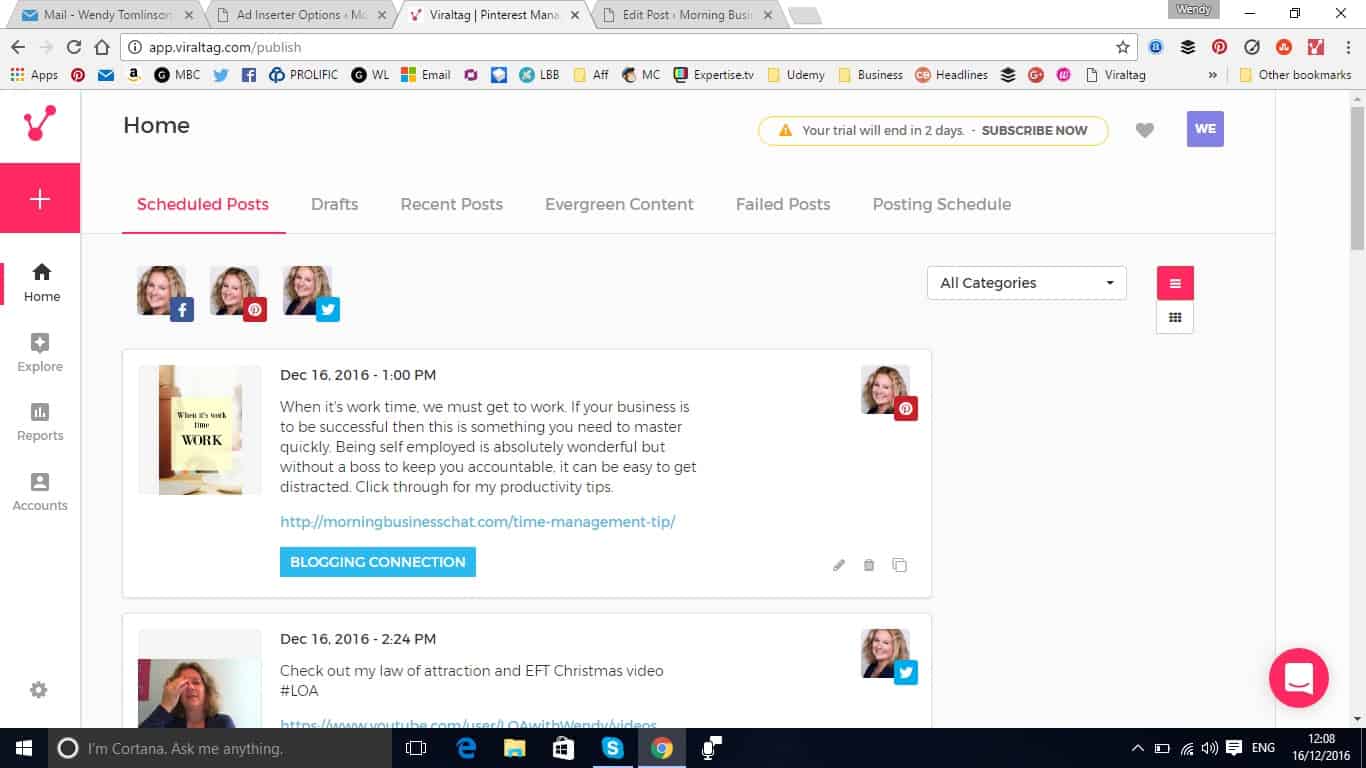Open Explore in the left sidebar
This screenshot has height=768, width=1366.
[x=40, y=352]
